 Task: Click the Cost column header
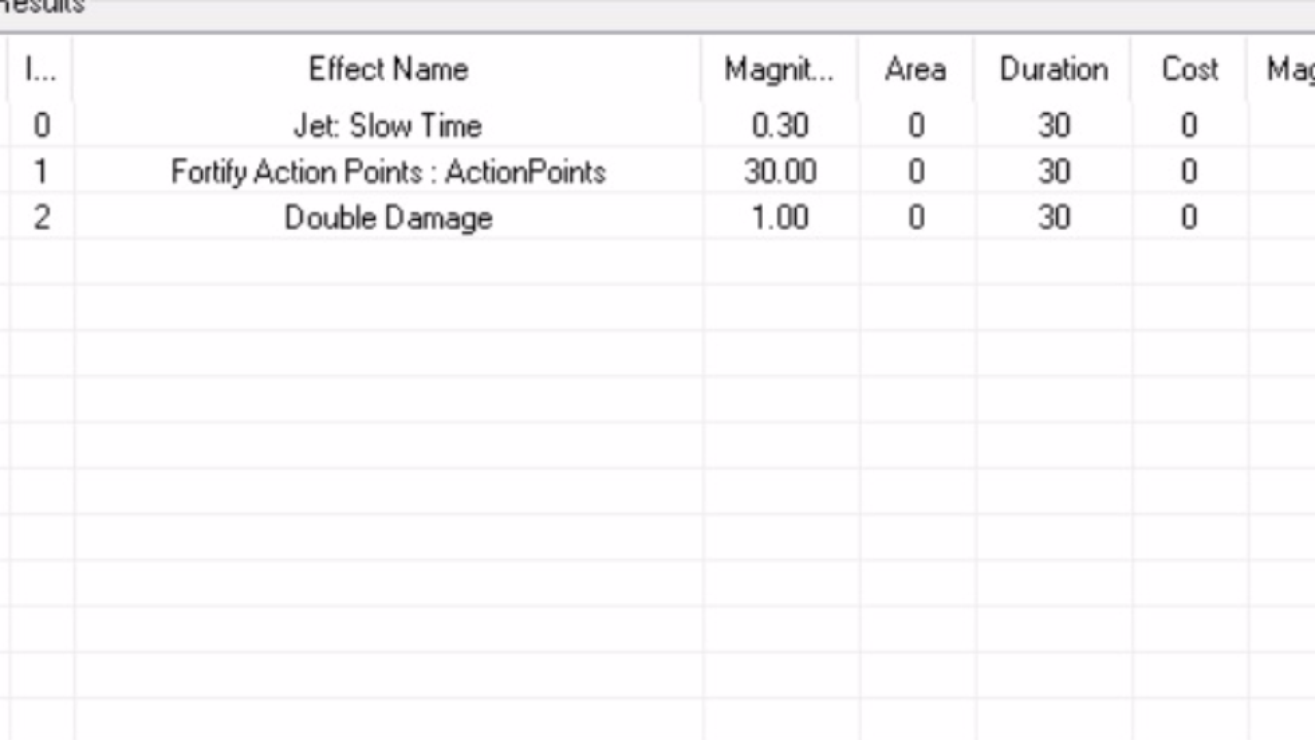pyautogui.click(x=1189, y=70)
